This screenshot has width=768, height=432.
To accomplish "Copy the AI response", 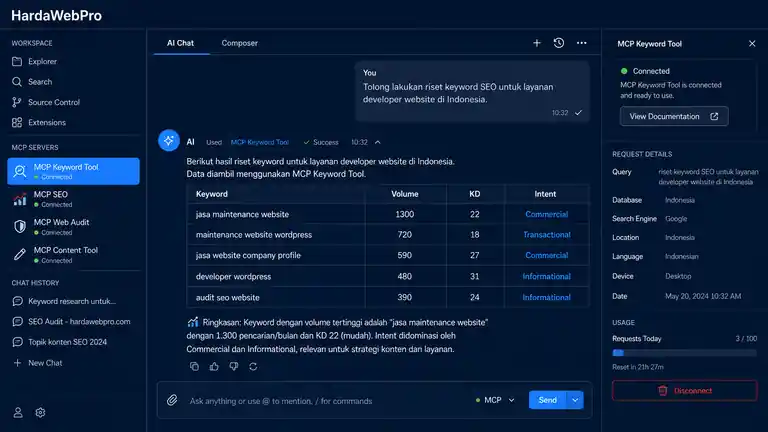I will 194,366.
